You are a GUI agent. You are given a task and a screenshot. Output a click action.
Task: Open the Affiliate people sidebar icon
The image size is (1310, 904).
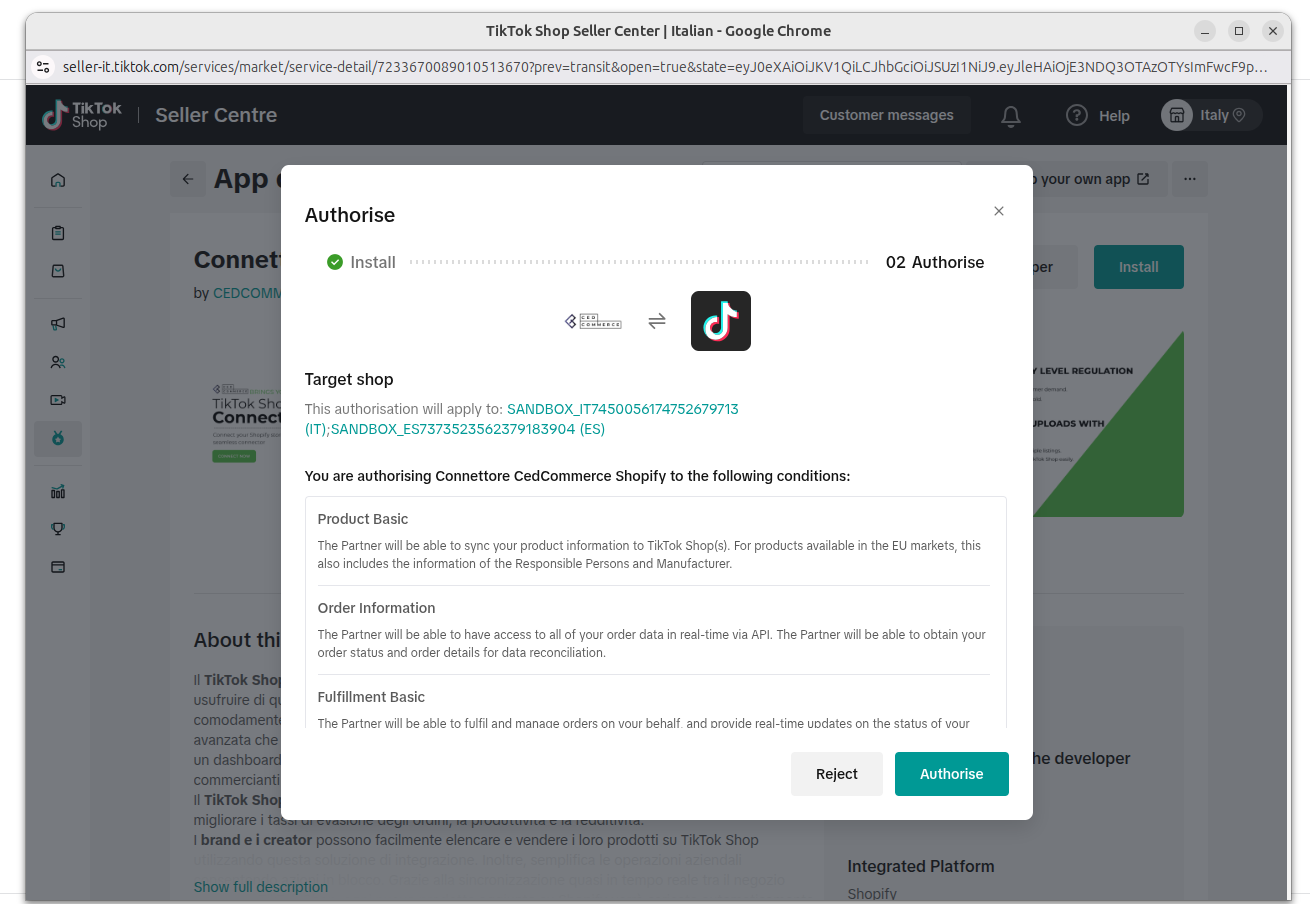point(58,362)
